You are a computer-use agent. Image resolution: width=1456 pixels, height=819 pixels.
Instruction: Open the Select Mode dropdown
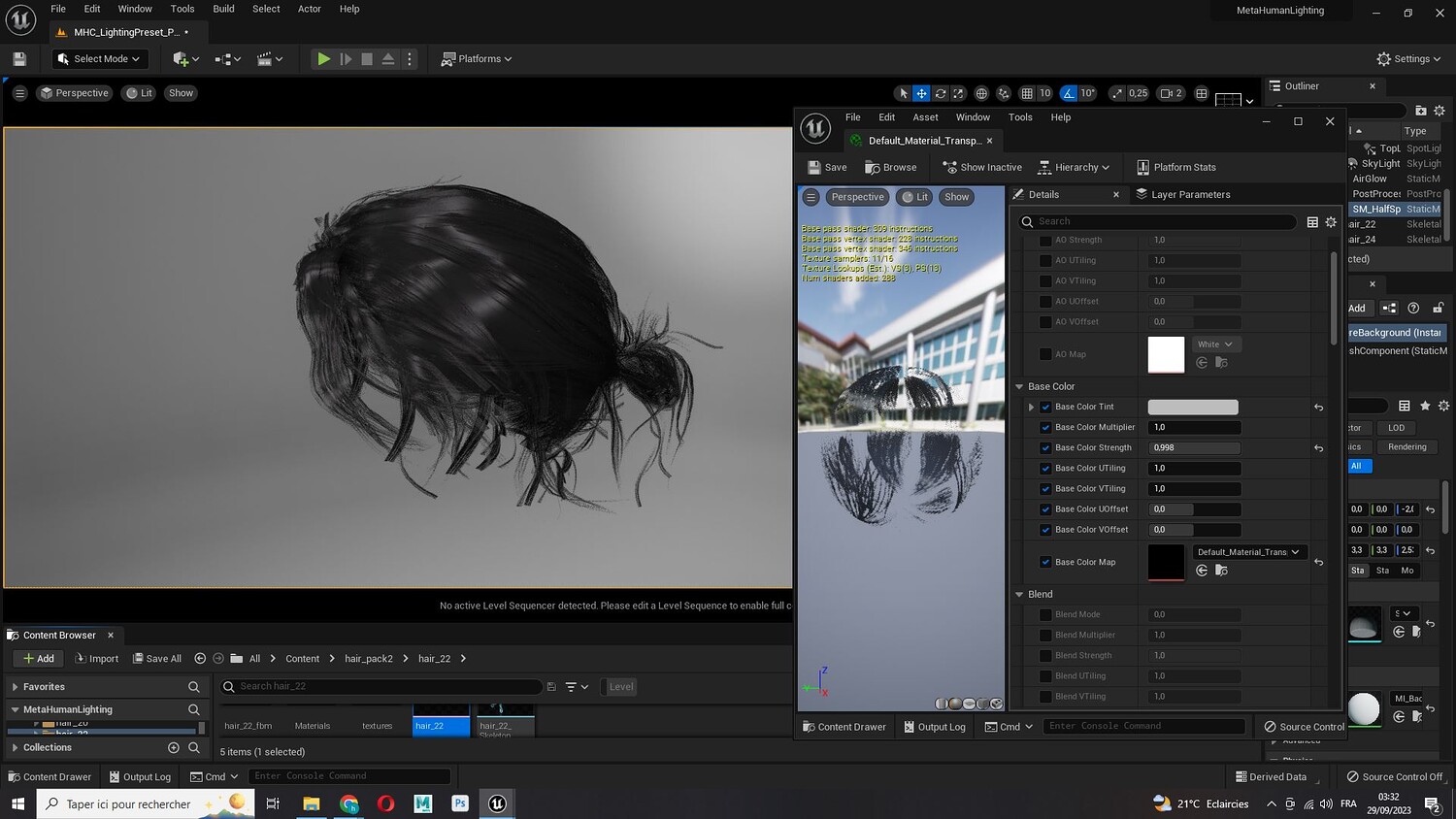[x=99, y=59]
